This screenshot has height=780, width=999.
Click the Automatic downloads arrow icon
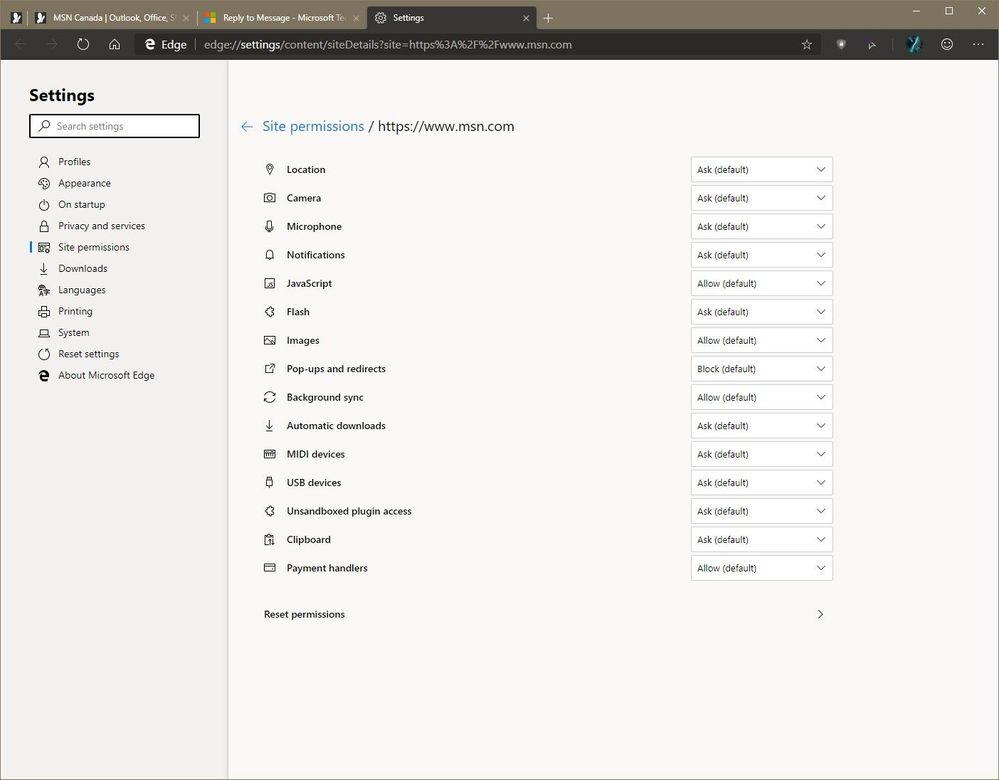pyautogui.click(x=270, y=426)
